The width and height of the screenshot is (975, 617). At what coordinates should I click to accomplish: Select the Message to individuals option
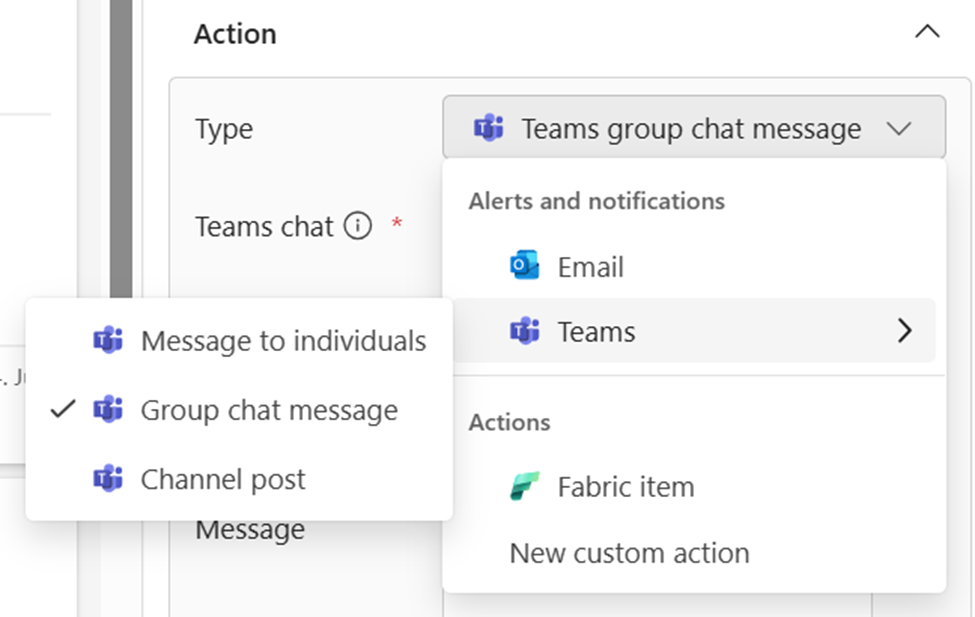(283, 341)
